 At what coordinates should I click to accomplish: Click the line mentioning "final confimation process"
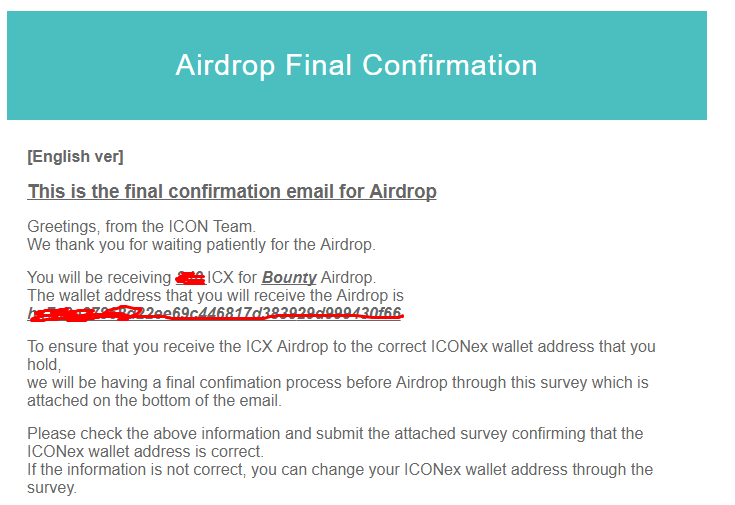point(338,383)
